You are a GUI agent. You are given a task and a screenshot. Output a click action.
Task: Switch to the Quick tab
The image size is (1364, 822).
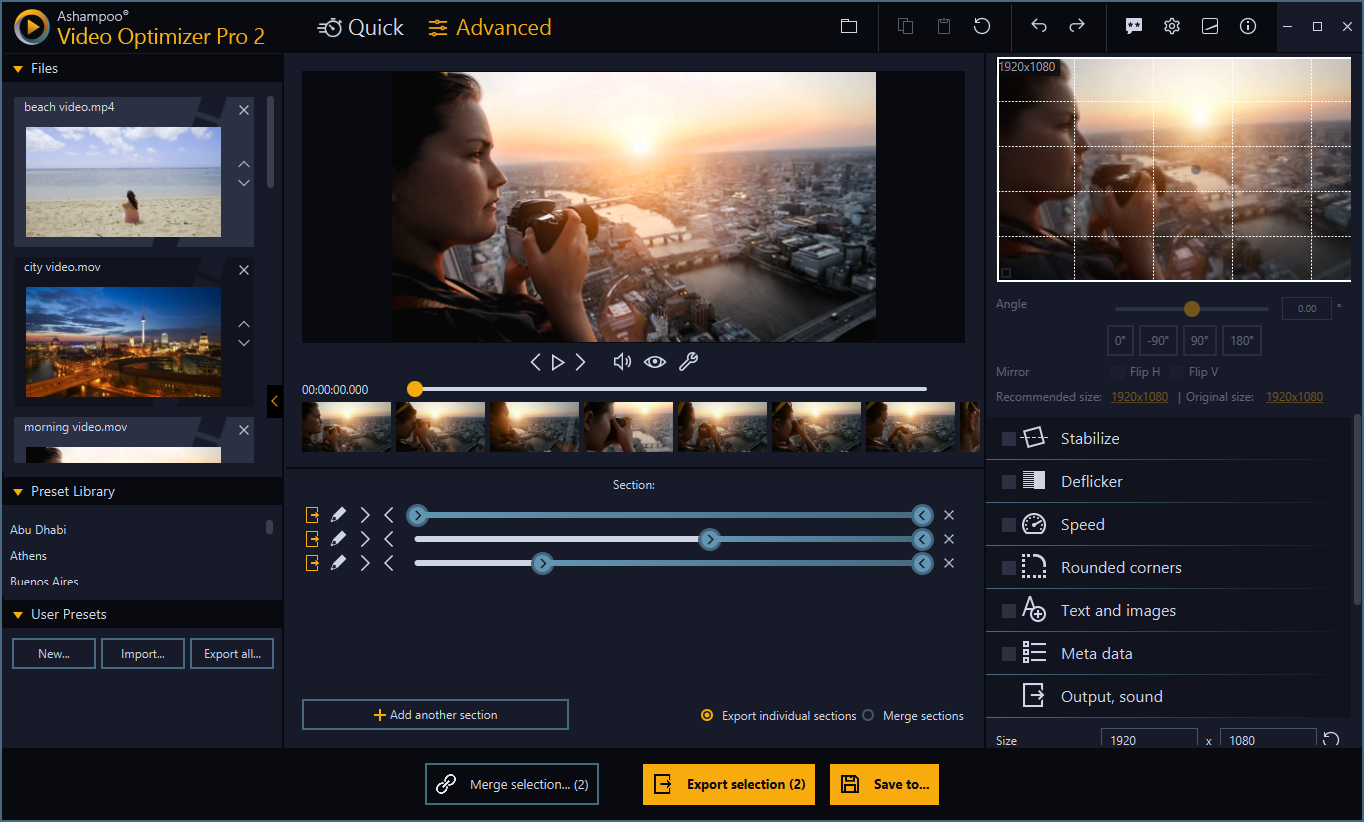[x=360, y=27]
